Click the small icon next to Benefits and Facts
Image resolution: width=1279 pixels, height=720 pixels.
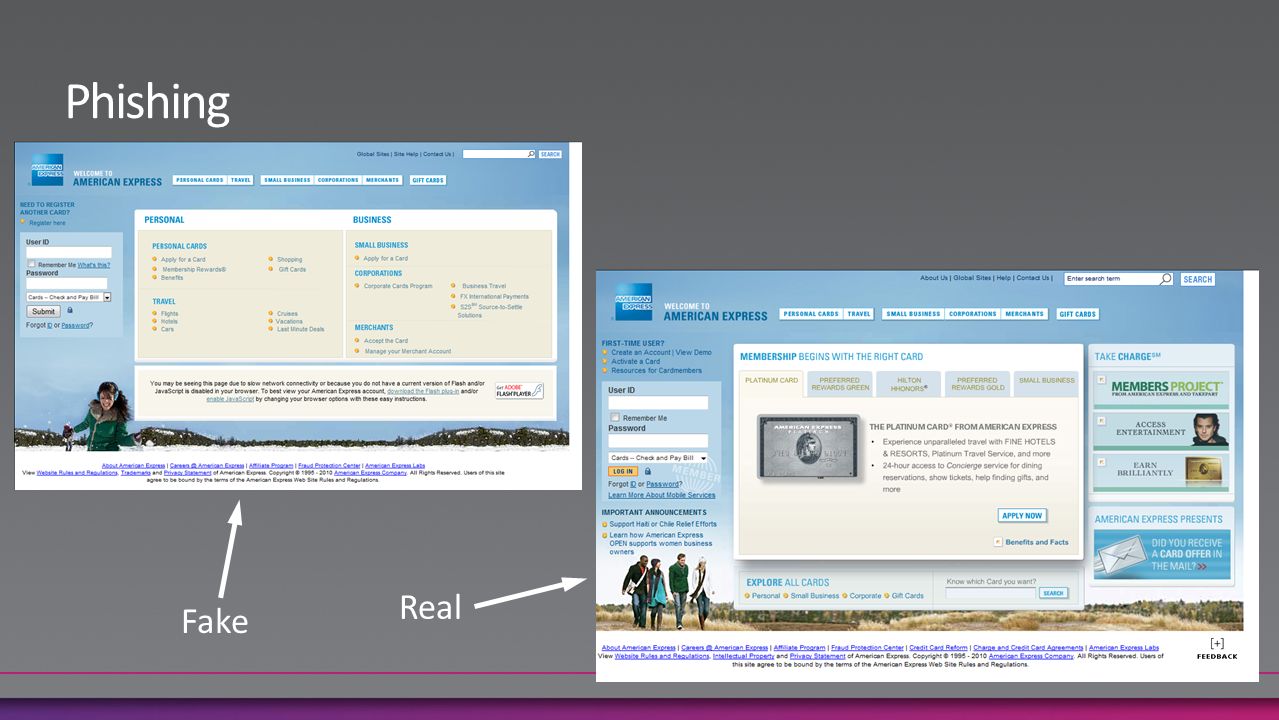point(998,542)
